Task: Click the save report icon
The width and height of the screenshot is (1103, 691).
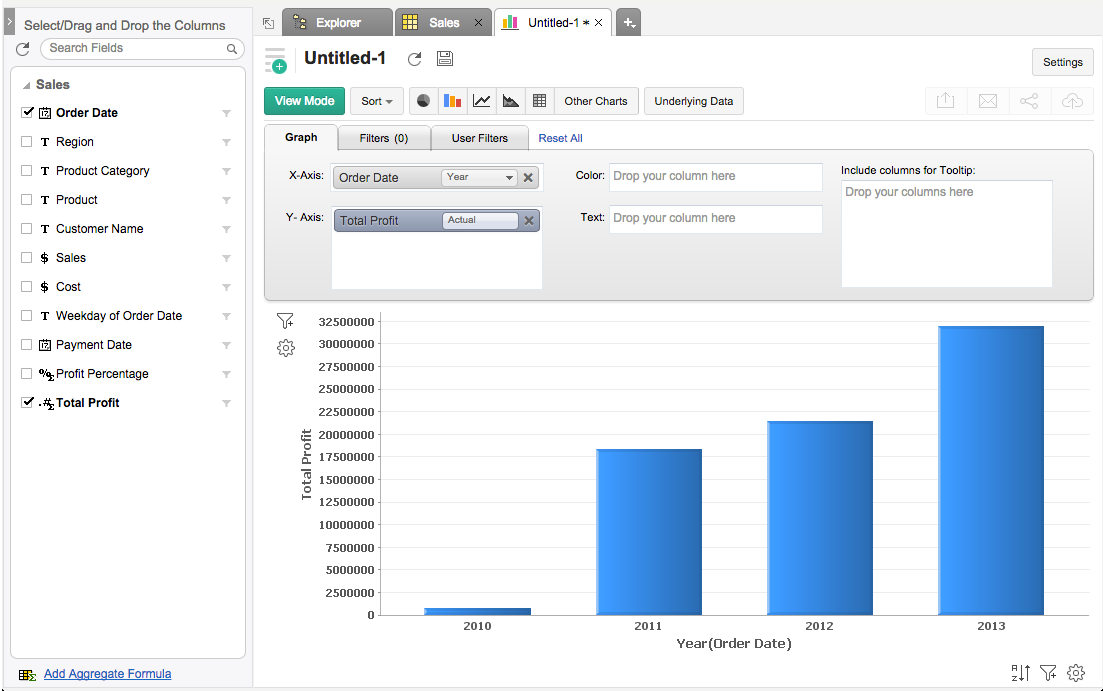Action: [x=445, y=59]
